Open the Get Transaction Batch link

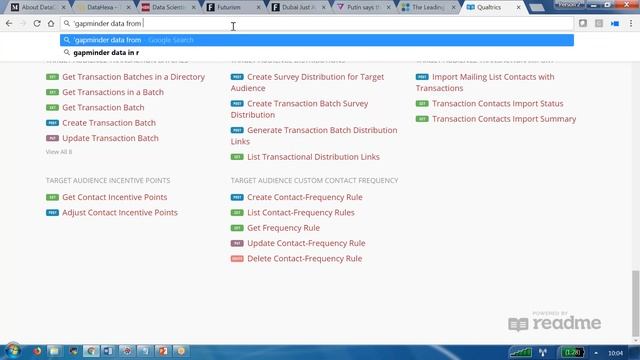pos(103,107)
